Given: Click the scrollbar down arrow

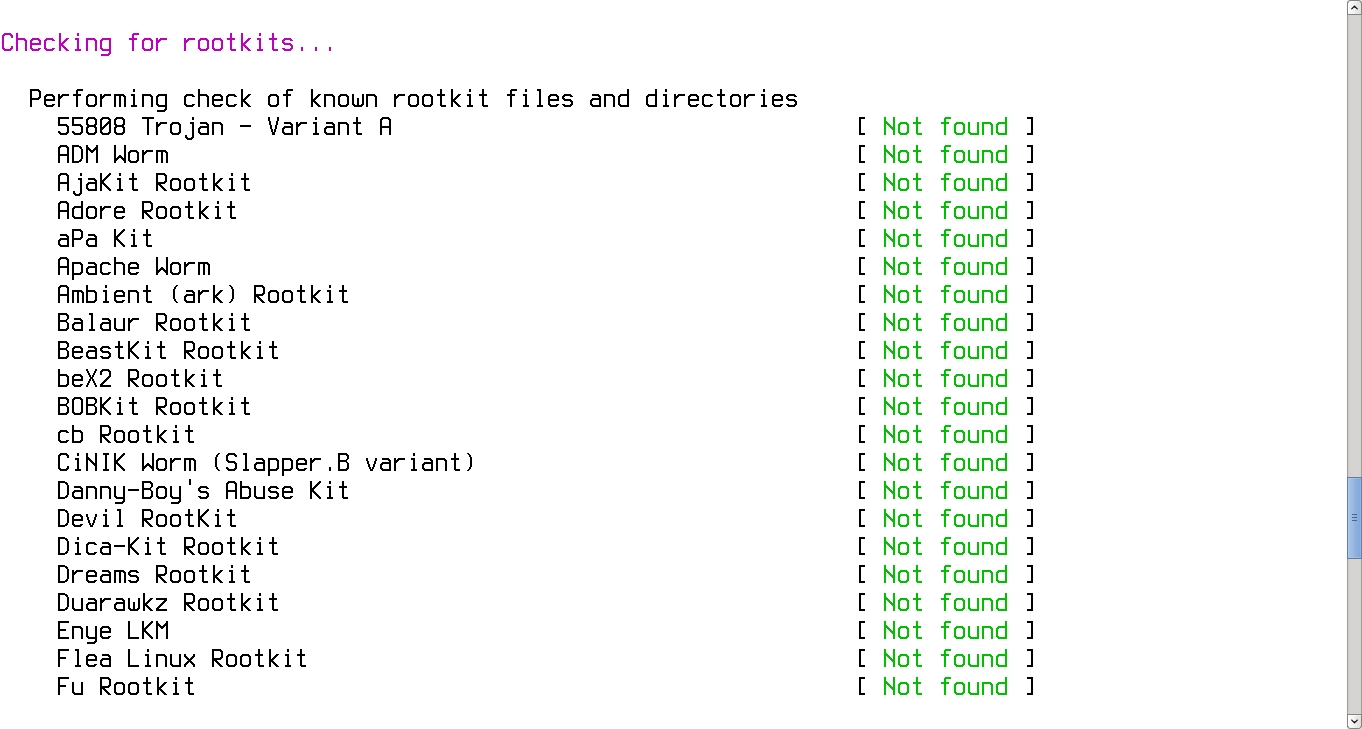Looking at the screenshot, I should 1354,721.
